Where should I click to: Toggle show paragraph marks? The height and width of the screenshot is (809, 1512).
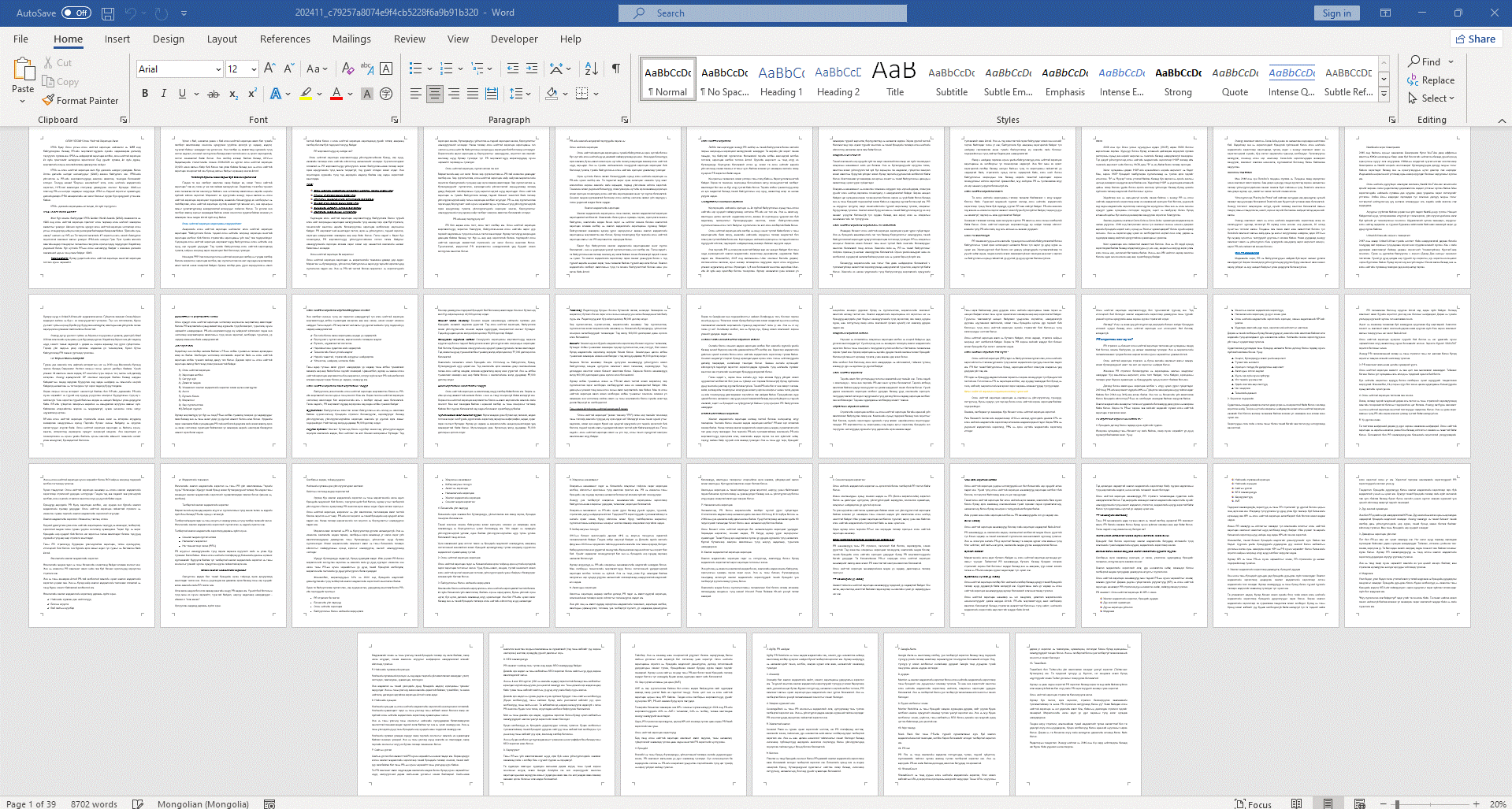[x=616, y=69]
